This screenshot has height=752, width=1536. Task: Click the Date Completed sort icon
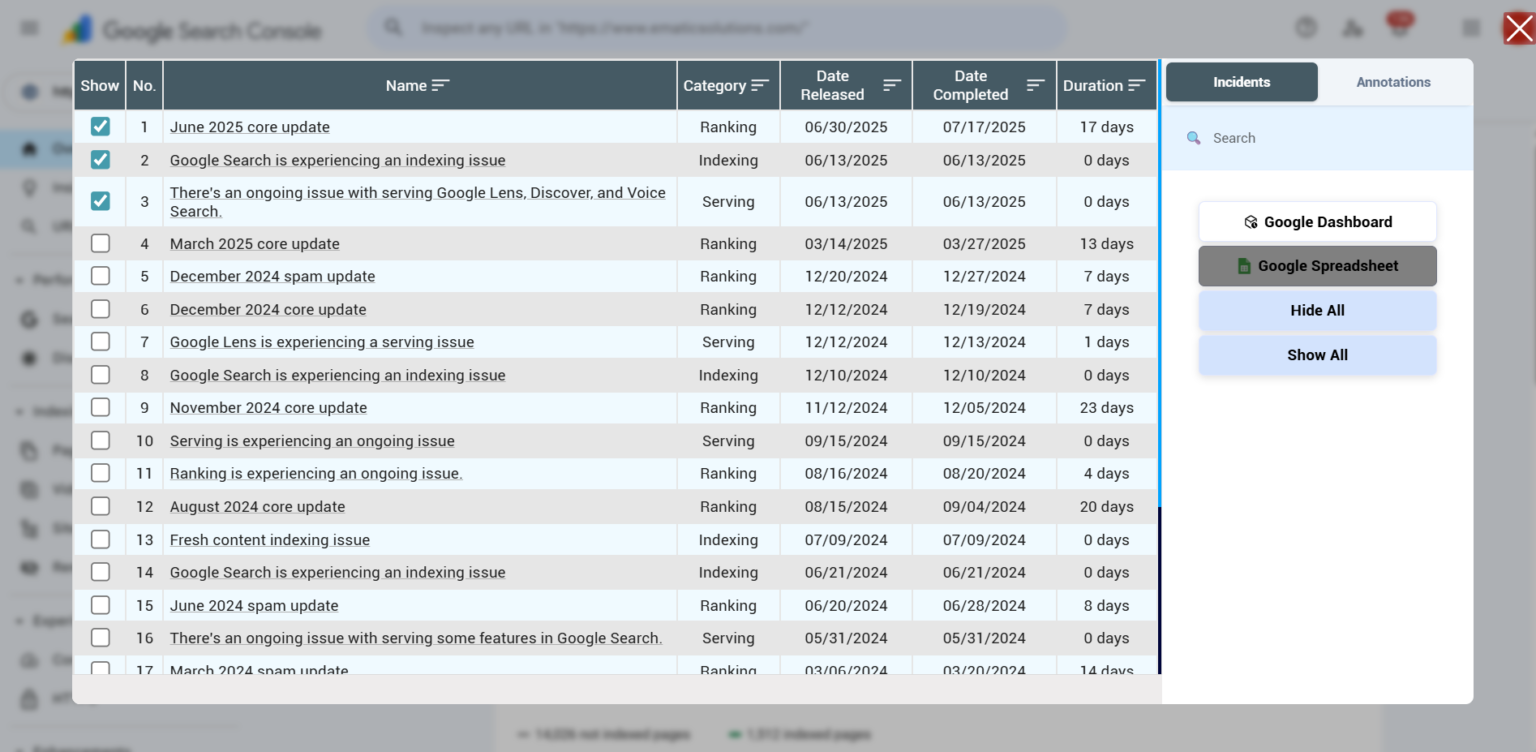coord(1036,86)
